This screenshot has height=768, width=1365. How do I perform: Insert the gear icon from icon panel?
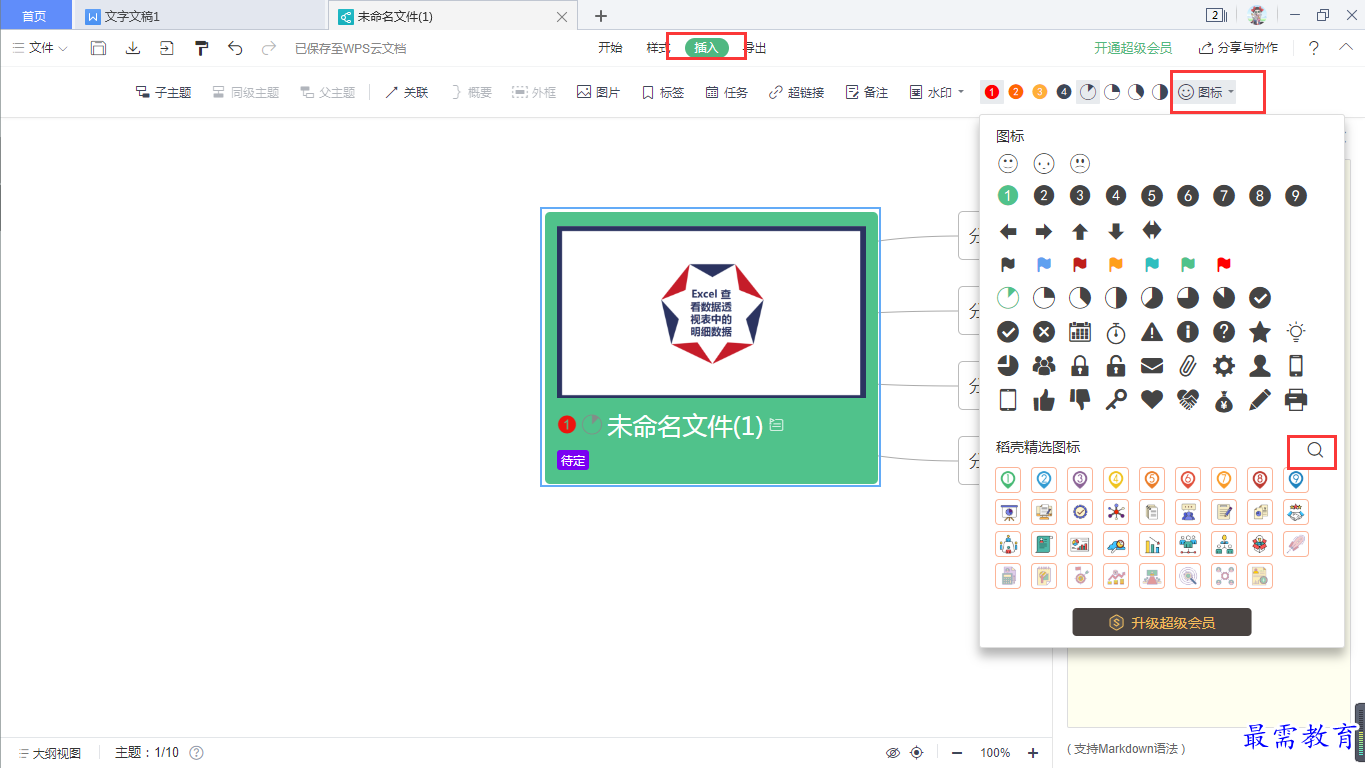1224,366
